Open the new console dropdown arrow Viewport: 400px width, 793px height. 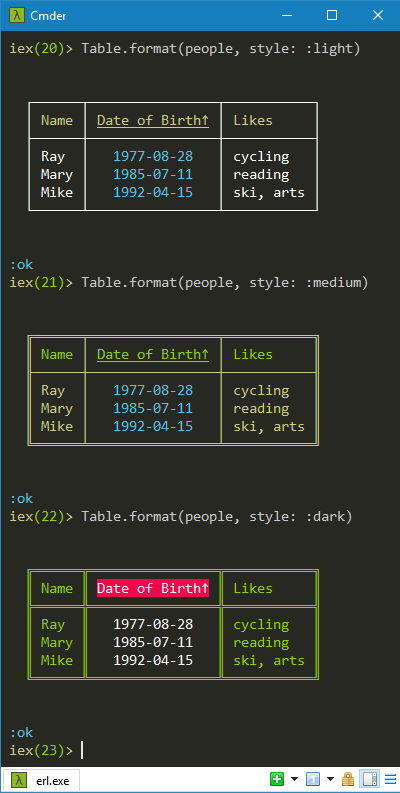(x=294, y=779)
